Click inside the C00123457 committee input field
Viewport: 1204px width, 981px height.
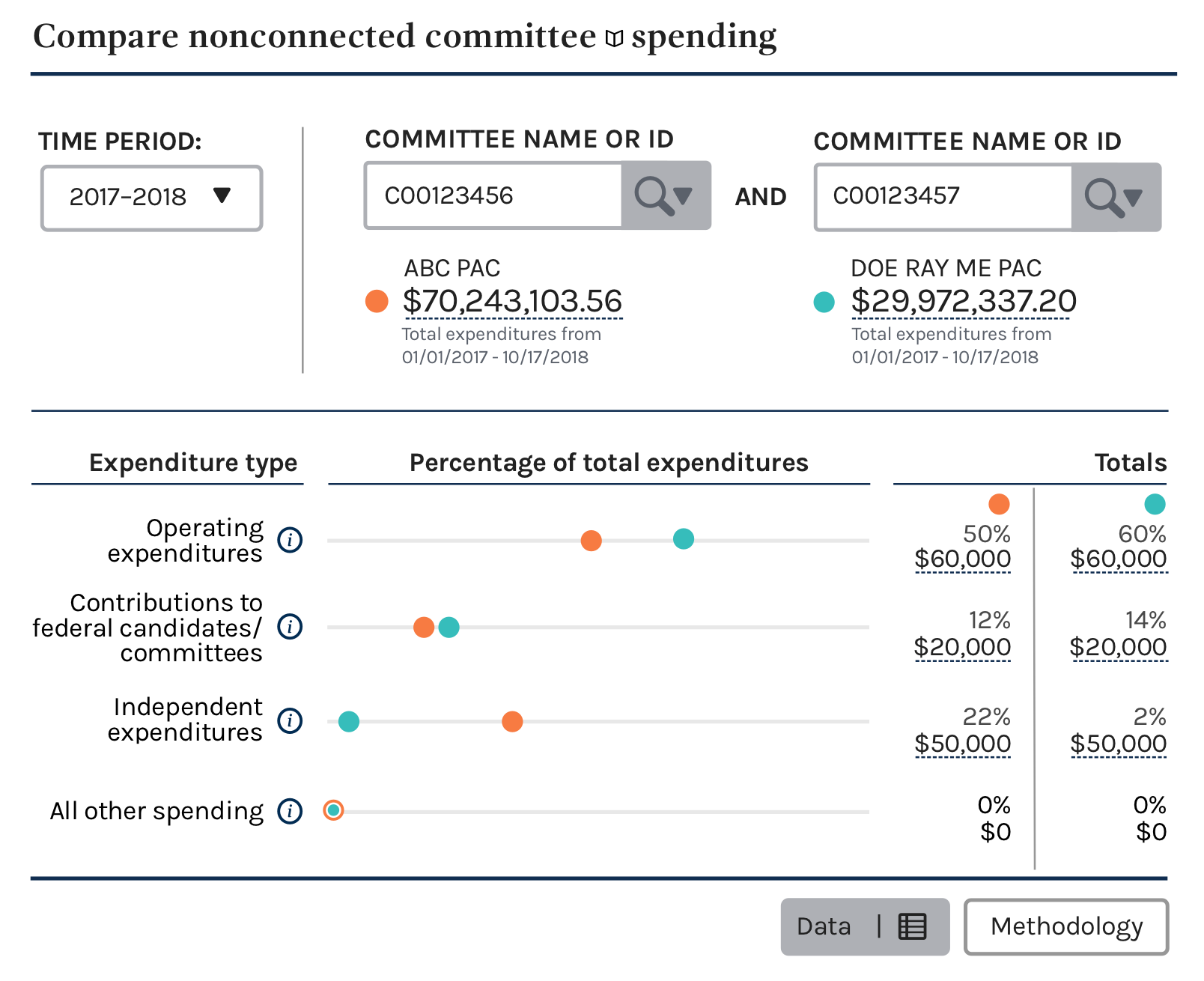point(943,197)
